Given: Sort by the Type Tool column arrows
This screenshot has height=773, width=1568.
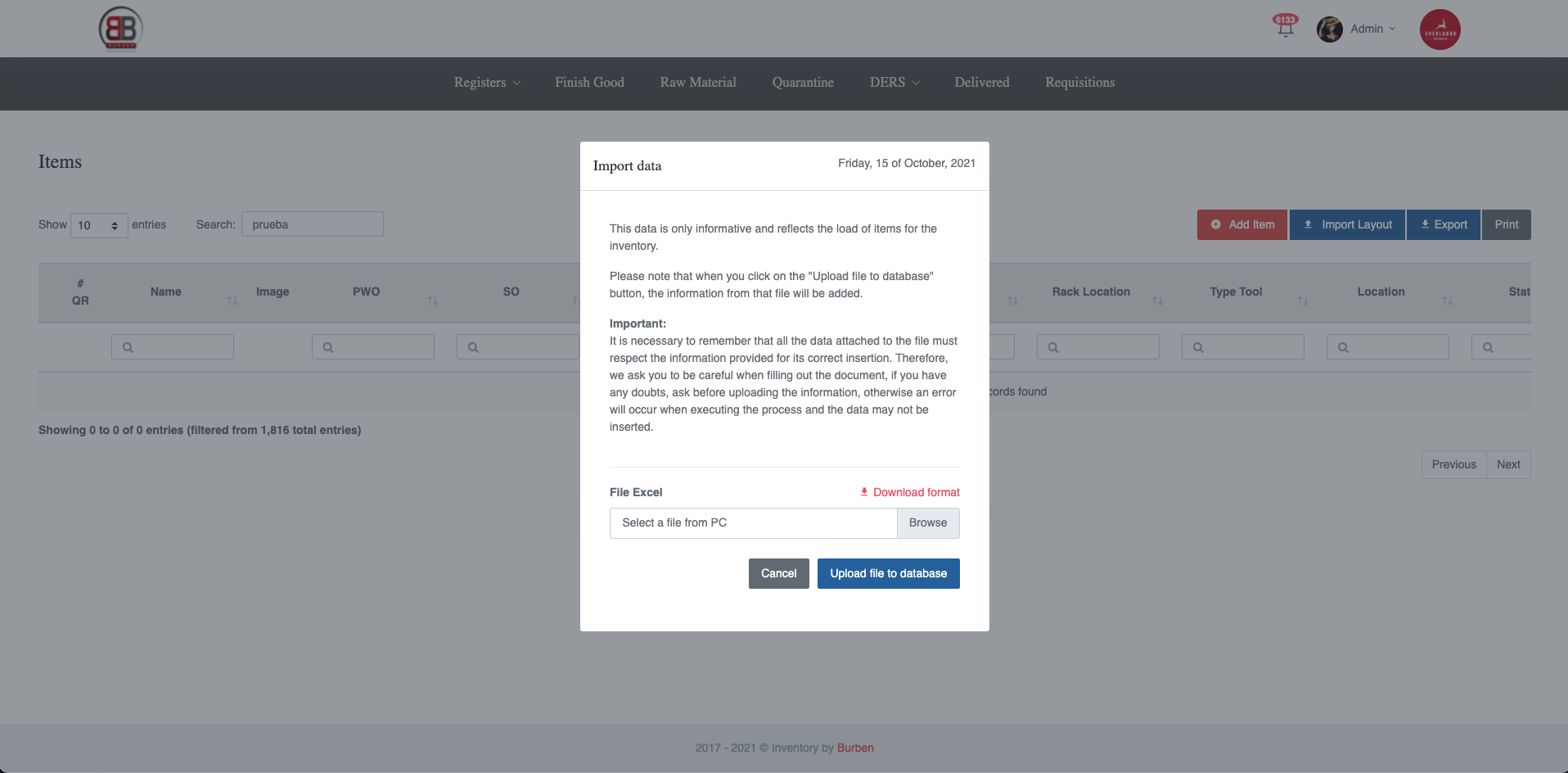Looking at the screenshot, I should 1302,301.
